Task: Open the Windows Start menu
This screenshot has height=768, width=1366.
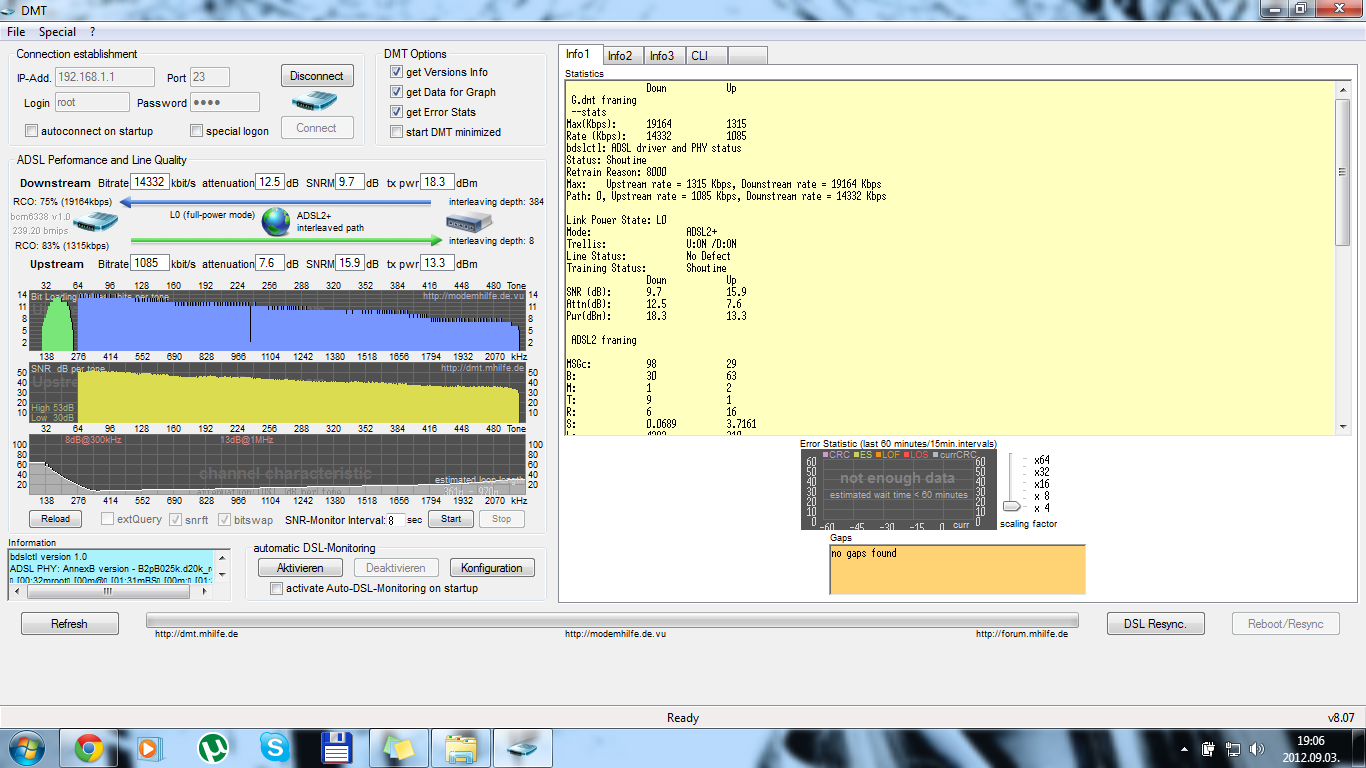Action: point(26,748)
